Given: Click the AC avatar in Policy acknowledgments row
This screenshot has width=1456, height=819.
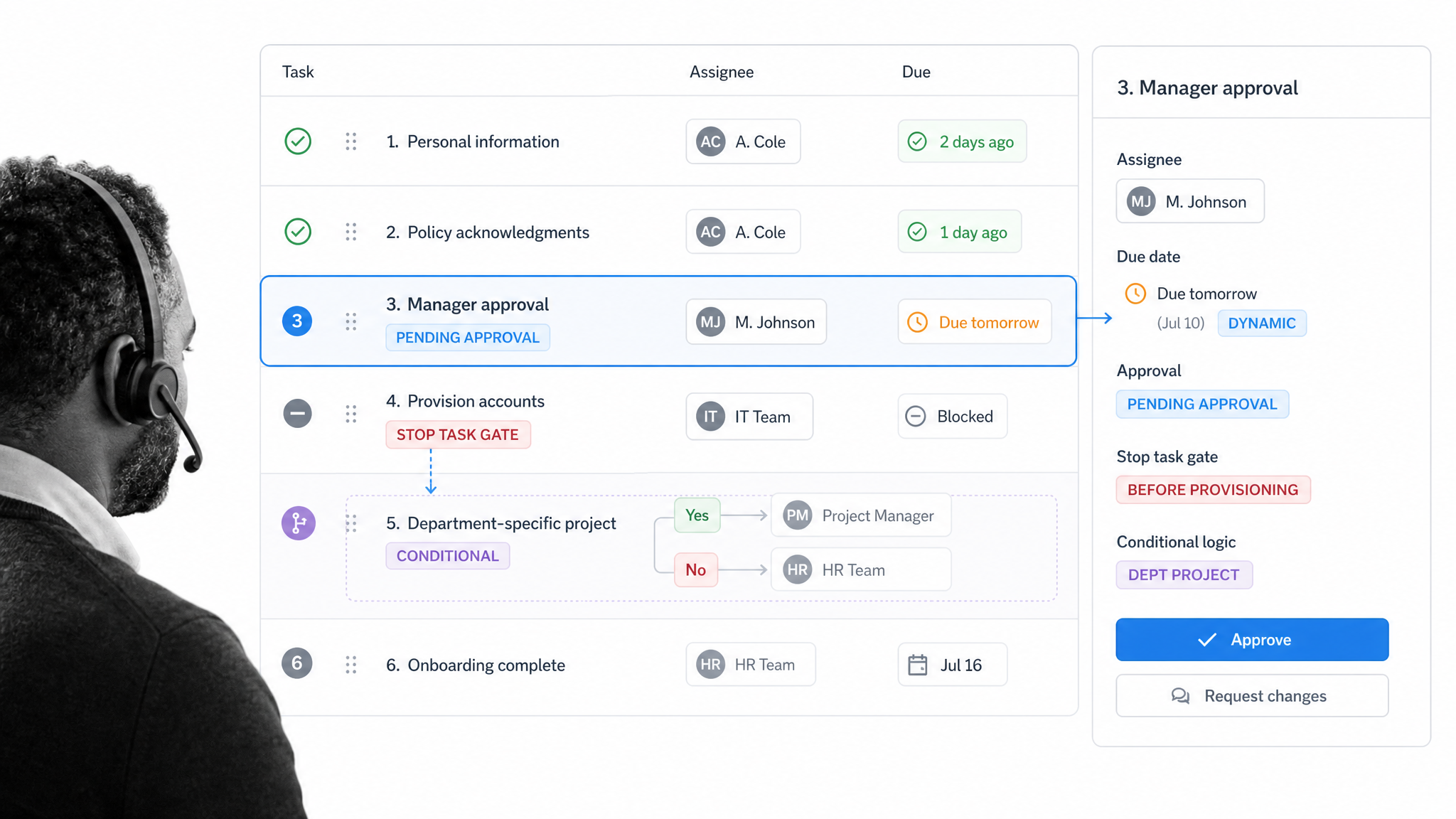Looking at the screenshot, I should point(710,232).
